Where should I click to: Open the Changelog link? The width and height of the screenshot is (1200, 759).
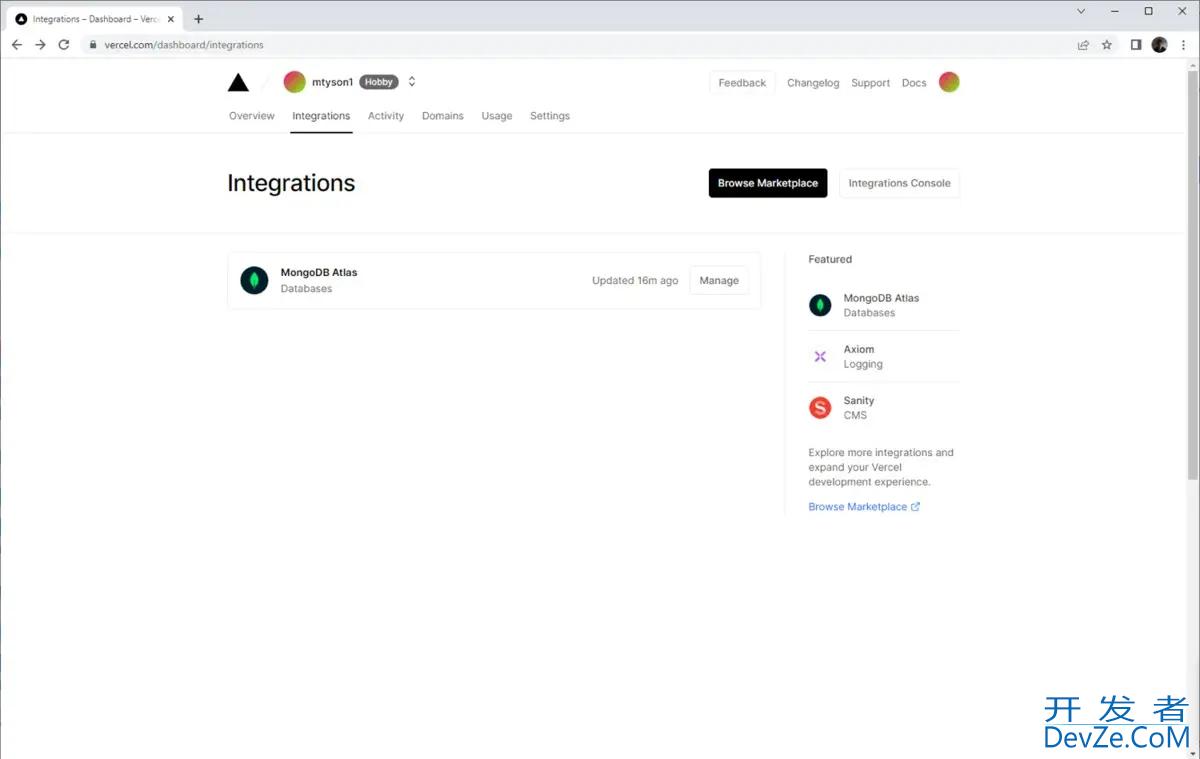pyautogui.click(x=813, y=83)
